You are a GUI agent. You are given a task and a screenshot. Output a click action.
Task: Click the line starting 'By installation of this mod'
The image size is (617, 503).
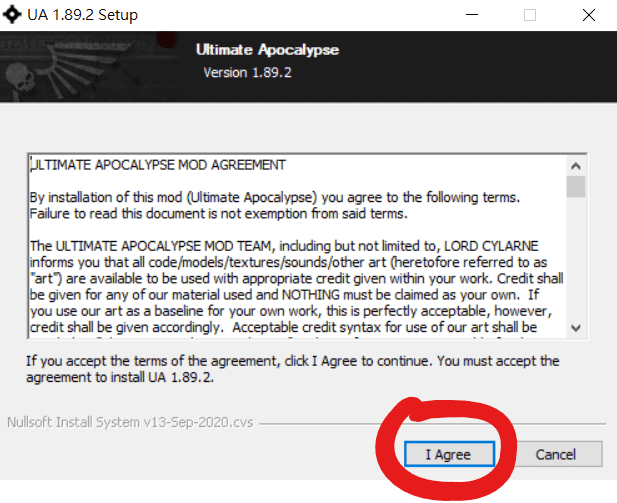(275, 197)
